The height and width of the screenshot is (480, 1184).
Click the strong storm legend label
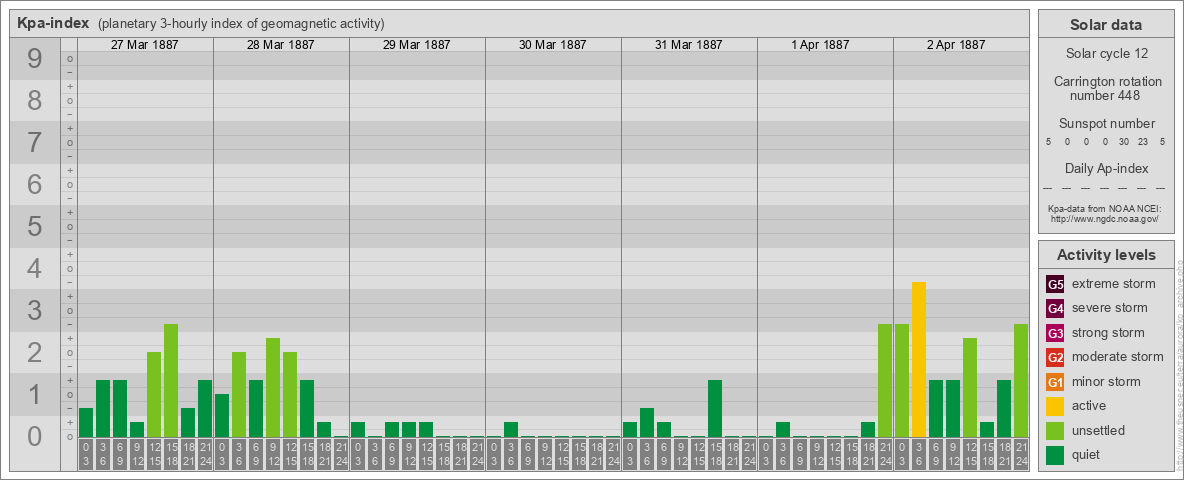pos(1108,332)
